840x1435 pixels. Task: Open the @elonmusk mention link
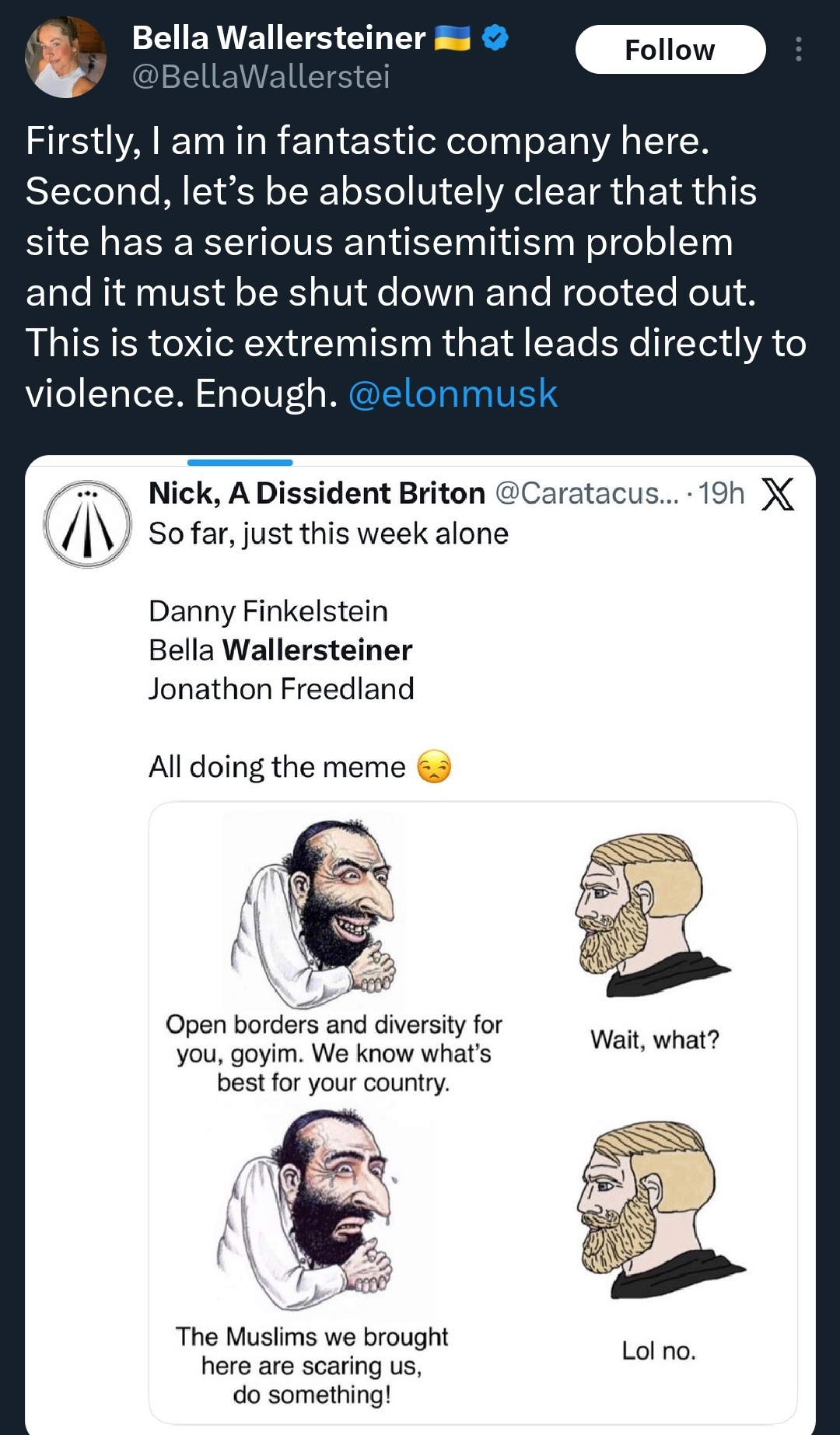tap(453, 394)
